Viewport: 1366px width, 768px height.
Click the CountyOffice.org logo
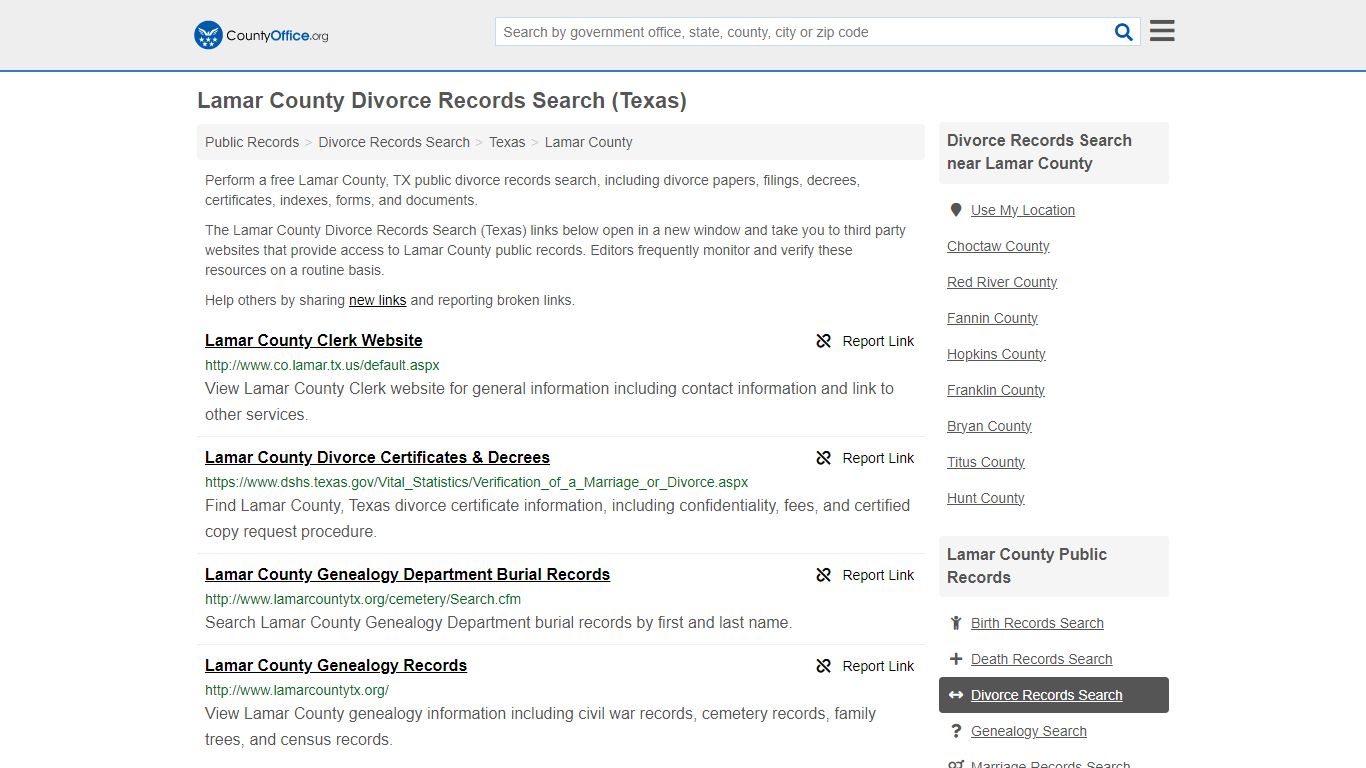click(259, 34)
